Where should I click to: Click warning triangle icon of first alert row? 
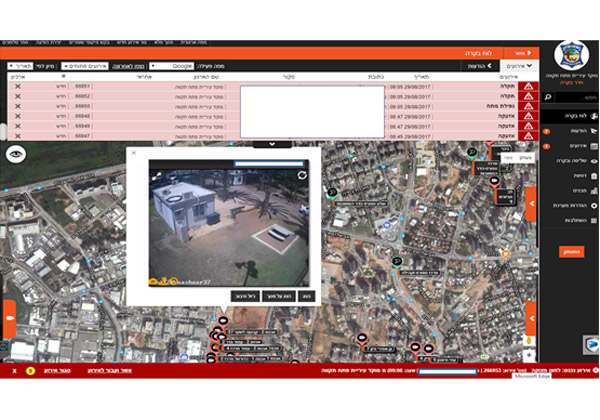coord(528,87)
